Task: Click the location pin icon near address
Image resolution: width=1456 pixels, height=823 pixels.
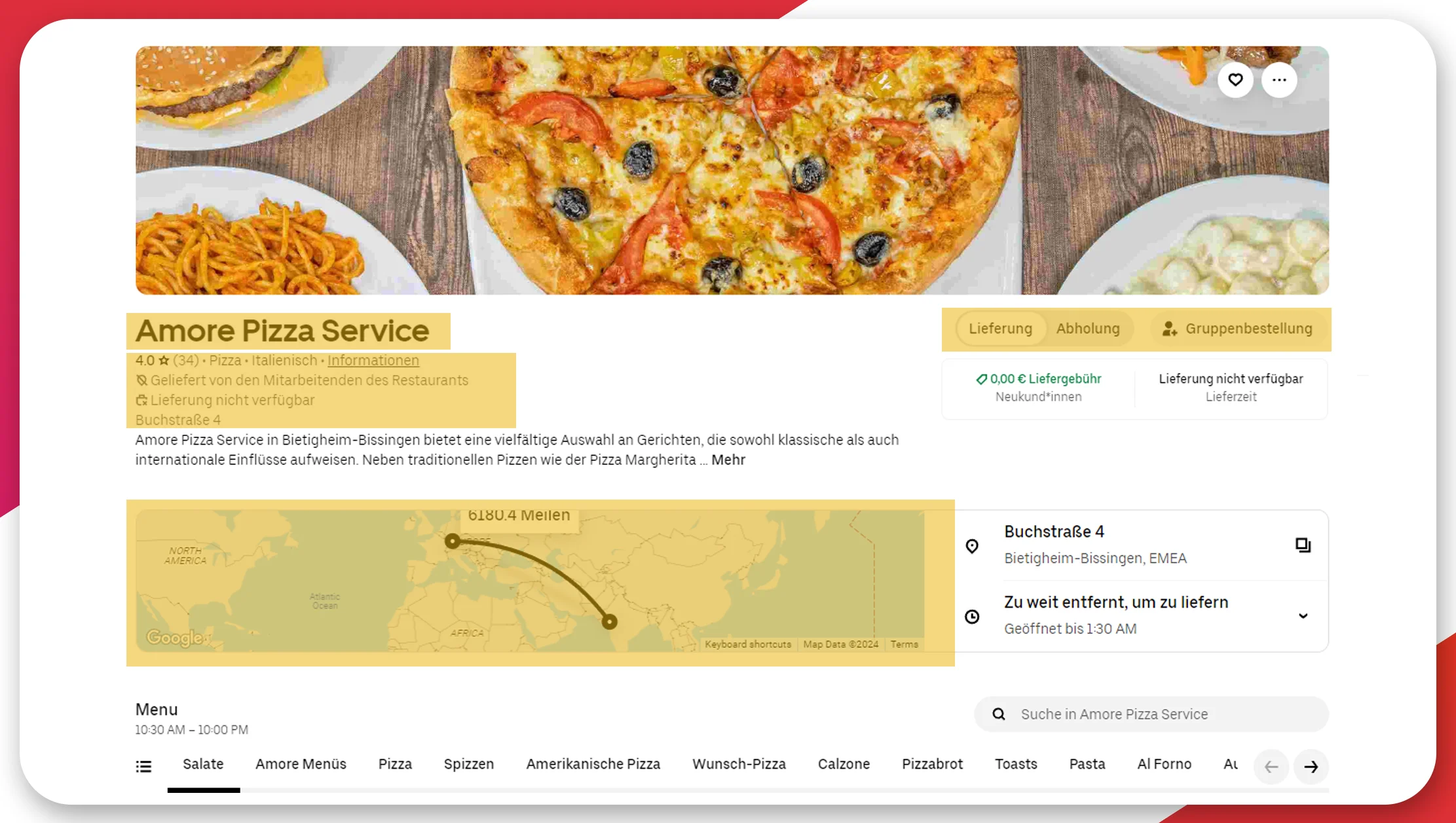Action: (x=972, y=544)
